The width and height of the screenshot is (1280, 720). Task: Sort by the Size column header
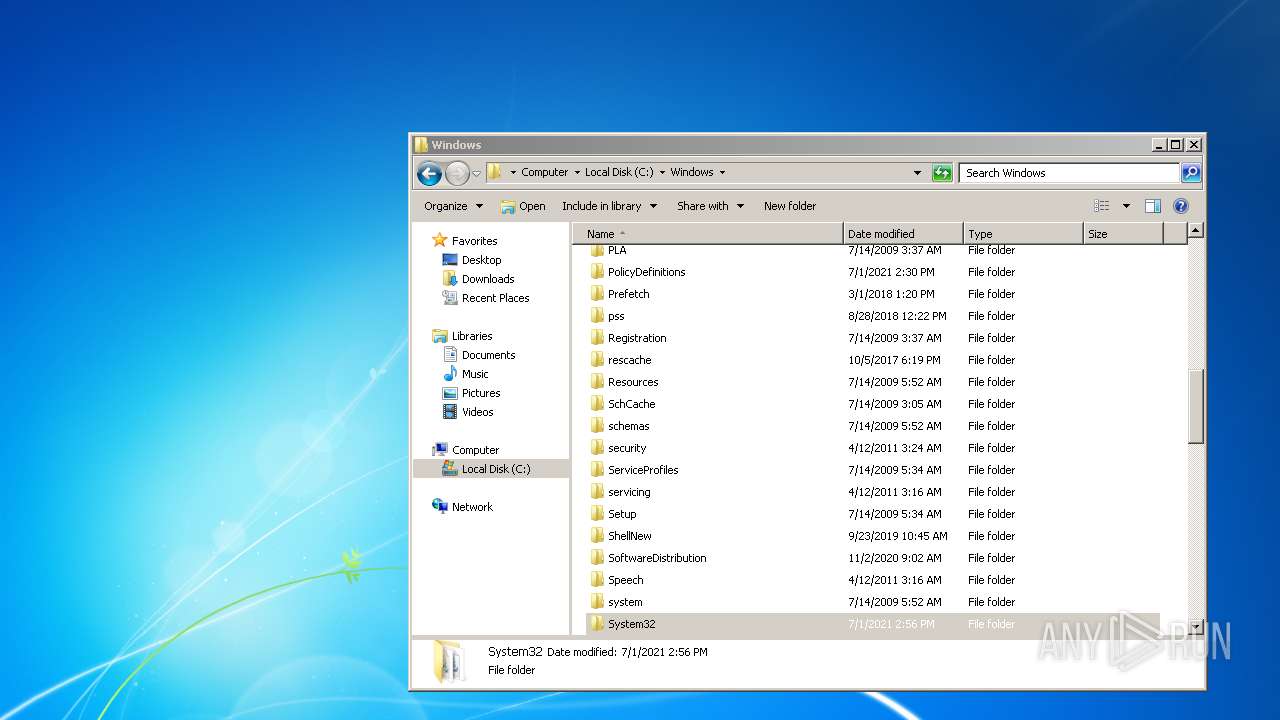pos(1123,234)
